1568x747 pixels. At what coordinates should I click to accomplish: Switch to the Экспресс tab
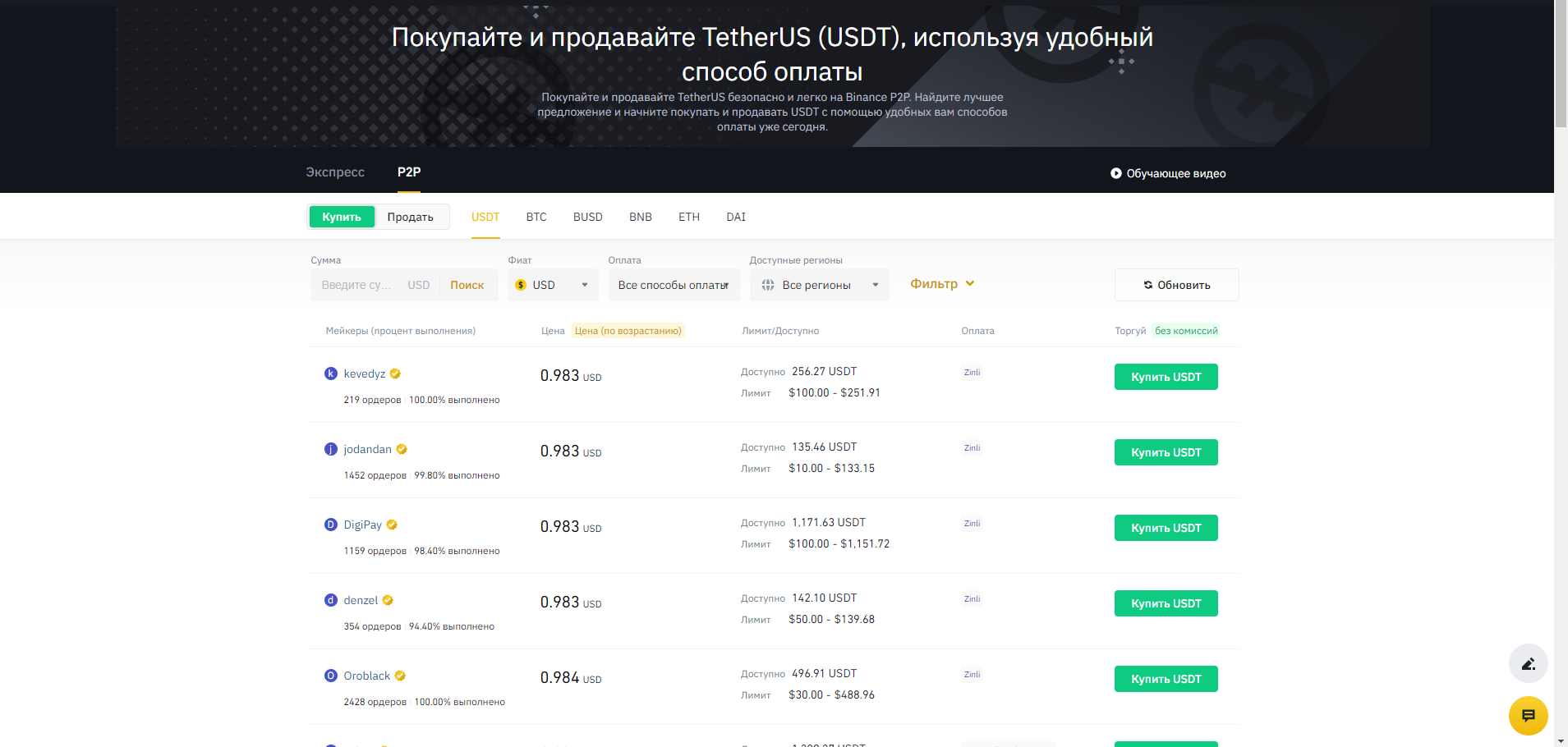335,172
